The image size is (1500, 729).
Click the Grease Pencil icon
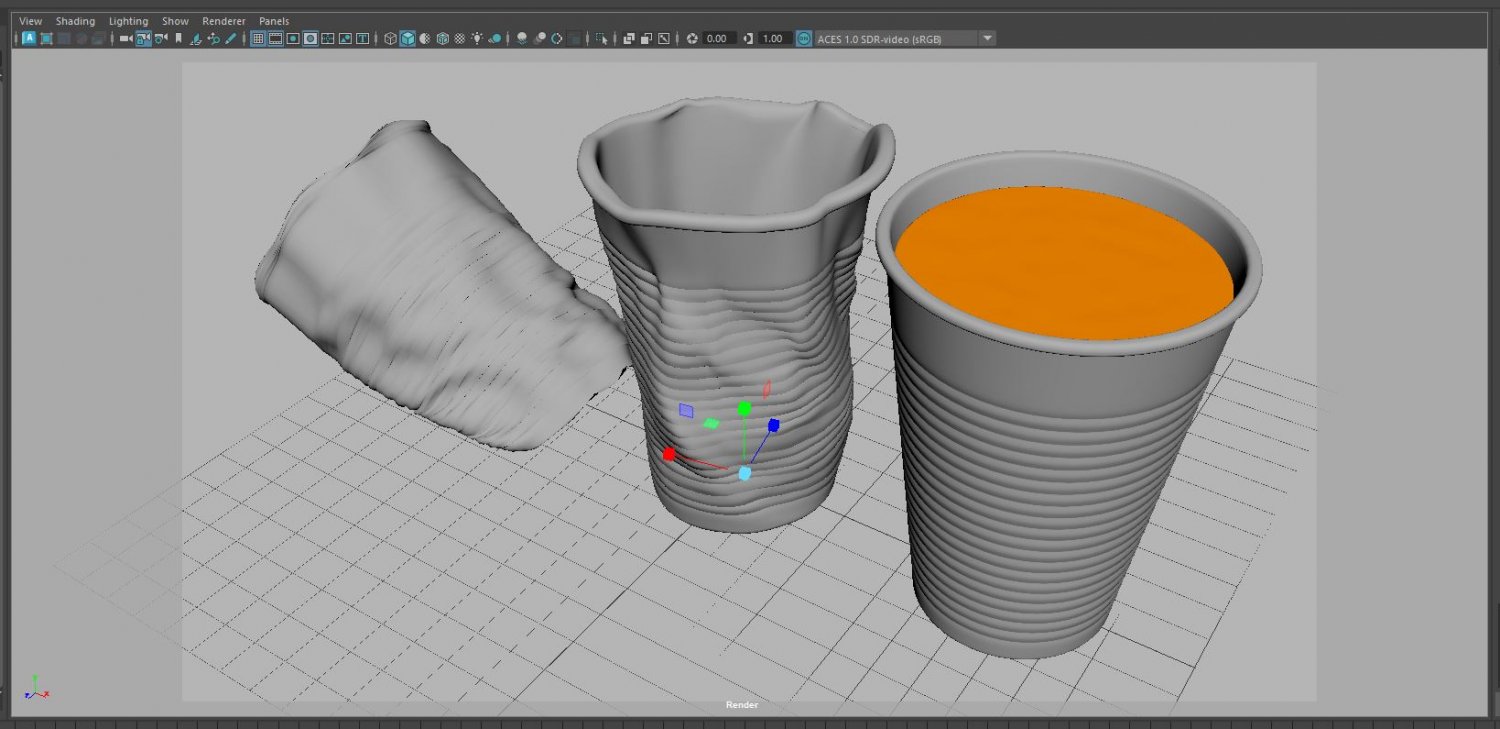231,39
